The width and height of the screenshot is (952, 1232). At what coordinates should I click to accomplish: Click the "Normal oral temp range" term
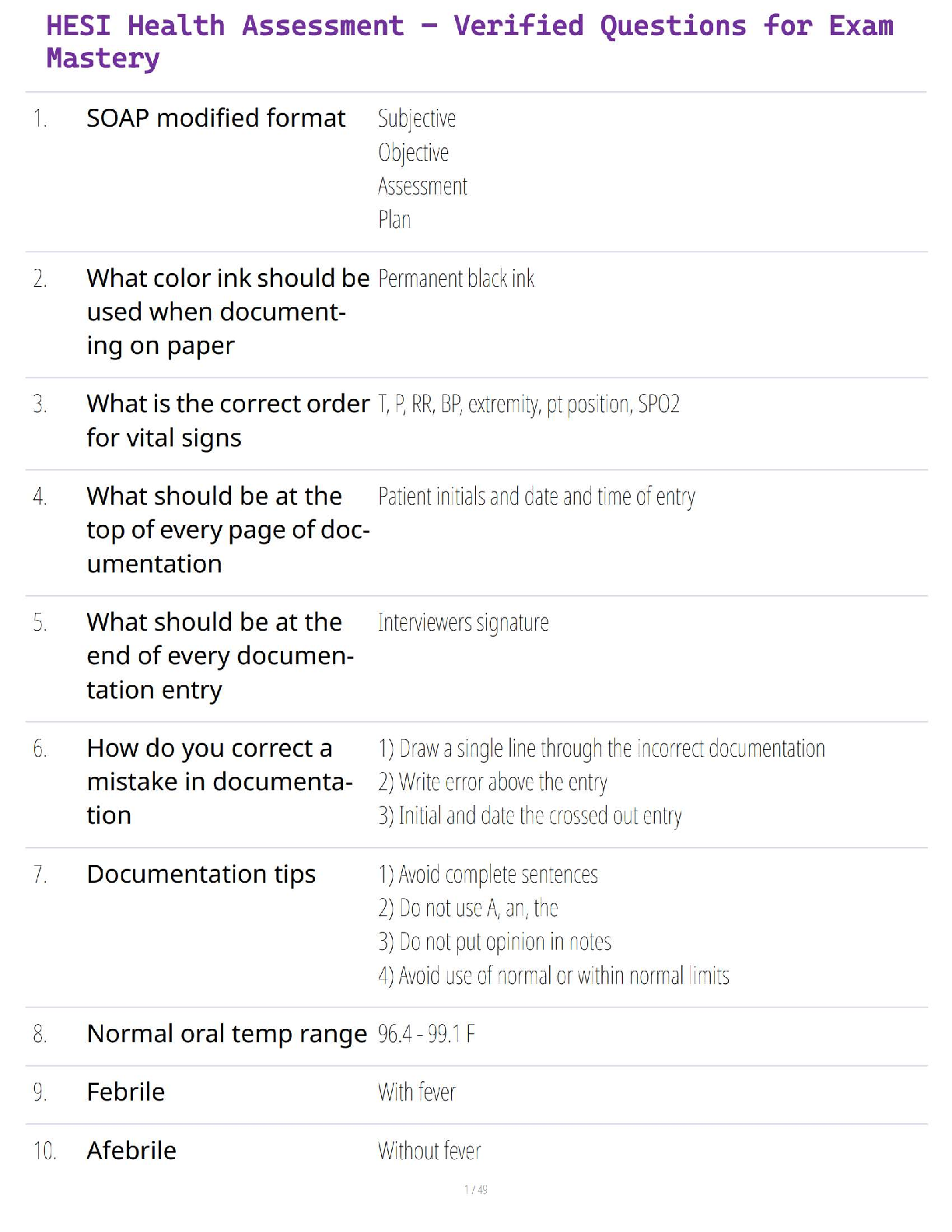tap(226, 1034)
